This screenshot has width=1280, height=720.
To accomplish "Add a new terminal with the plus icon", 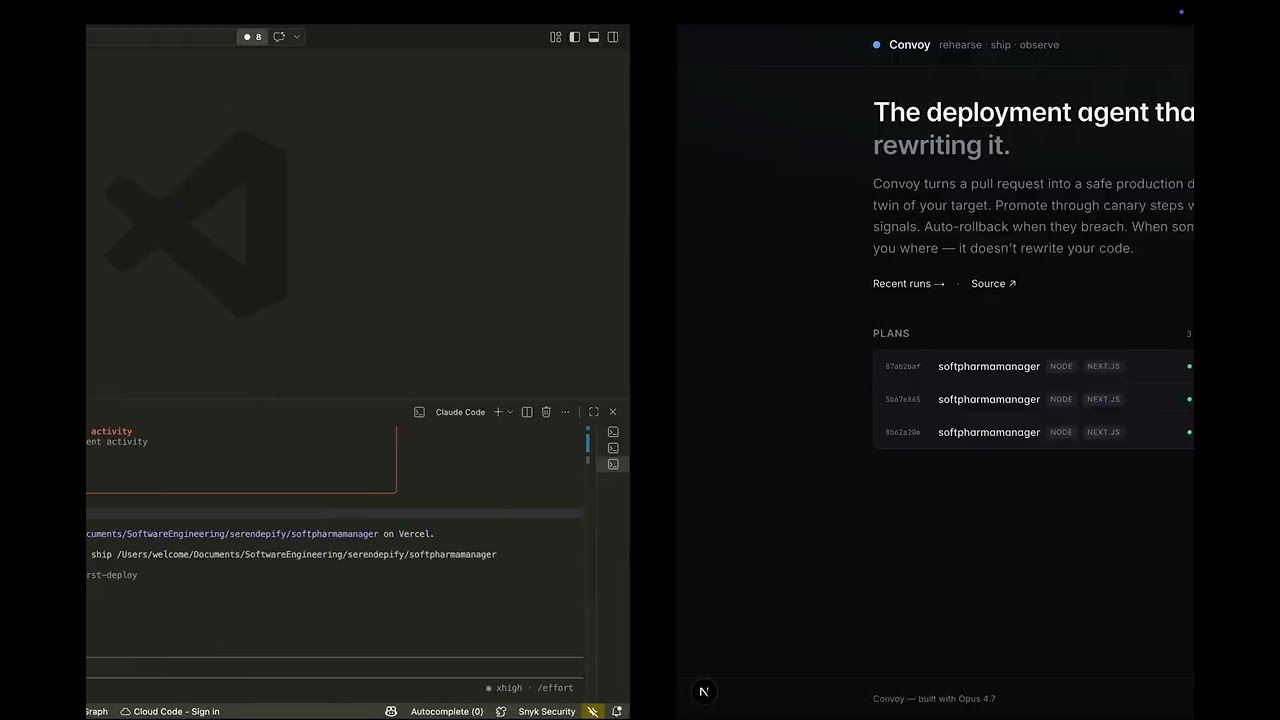I will point(498,412).
